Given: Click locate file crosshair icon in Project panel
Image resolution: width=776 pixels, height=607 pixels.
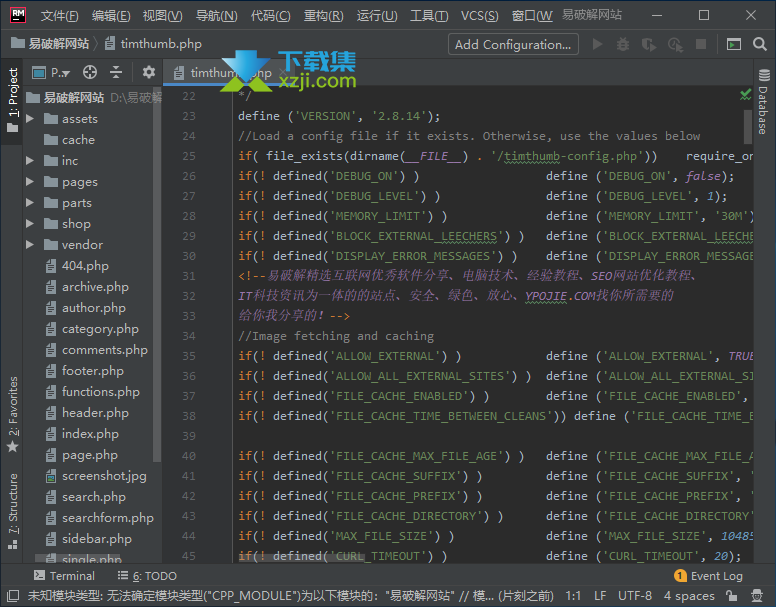Looking at the screenshot, I should [90, 72].
